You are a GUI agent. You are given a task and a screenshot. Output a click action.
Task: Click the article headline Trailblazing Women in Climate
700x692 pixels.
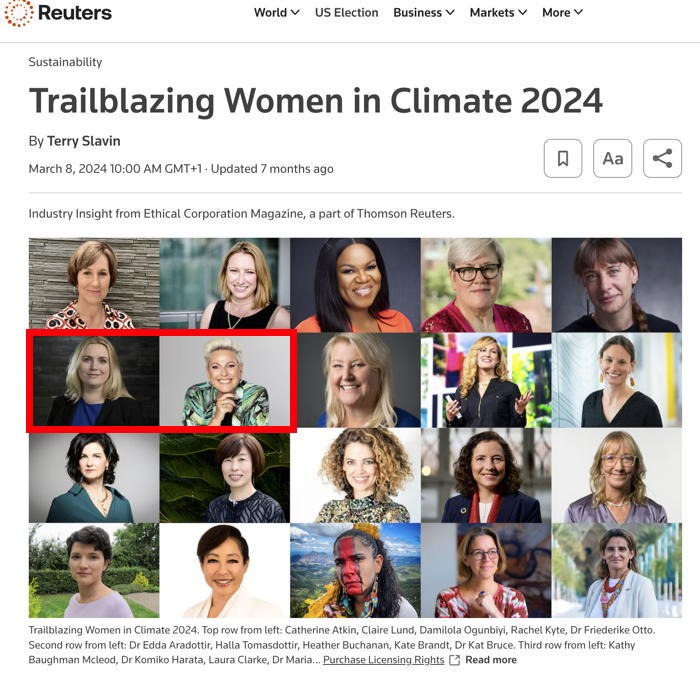click(315, 101)
